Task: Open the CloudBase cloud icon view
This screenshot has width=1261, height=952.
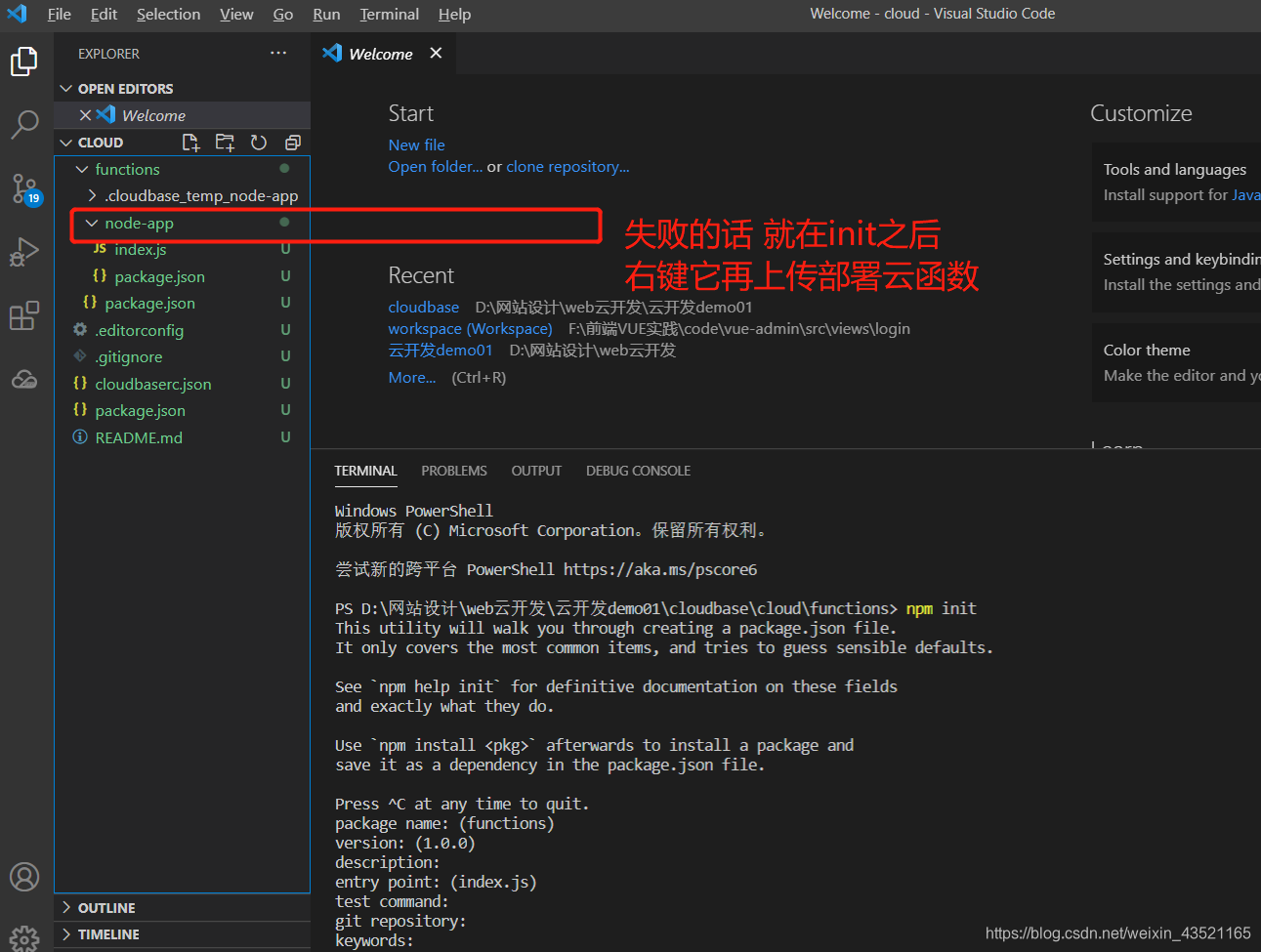Action: [x=24, y=379]
